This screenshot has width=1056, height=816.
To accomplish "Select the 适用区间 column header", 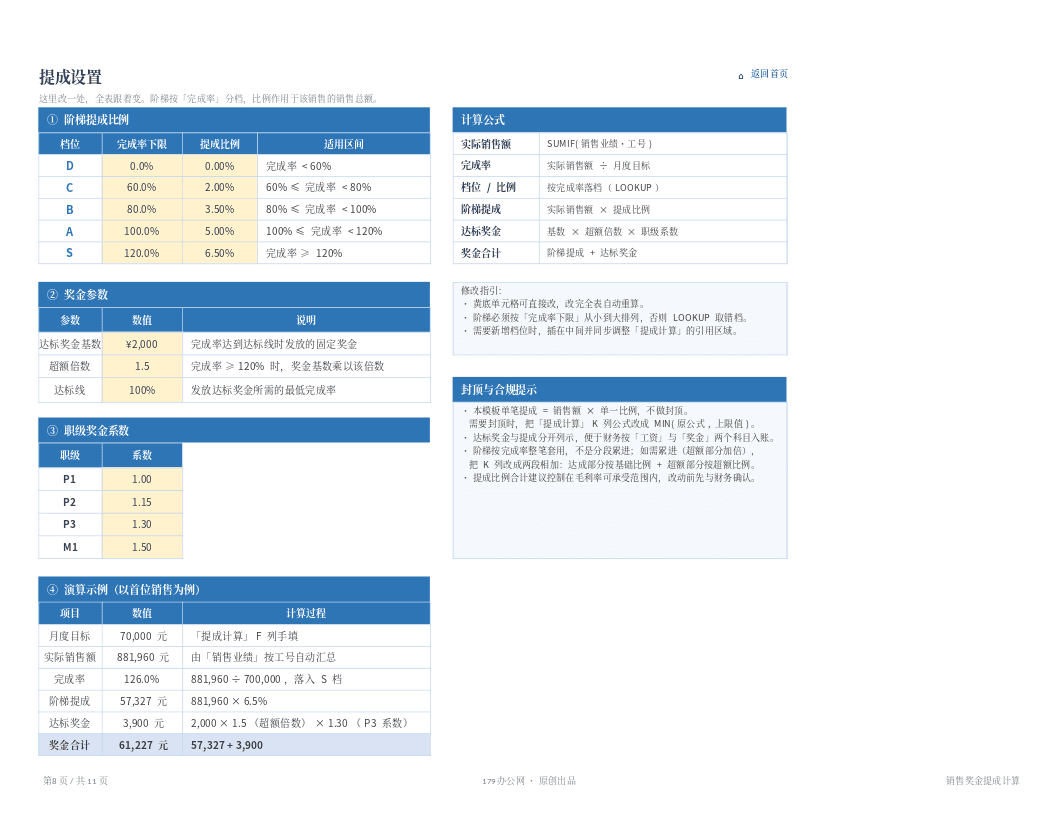I will coord(343,143).
